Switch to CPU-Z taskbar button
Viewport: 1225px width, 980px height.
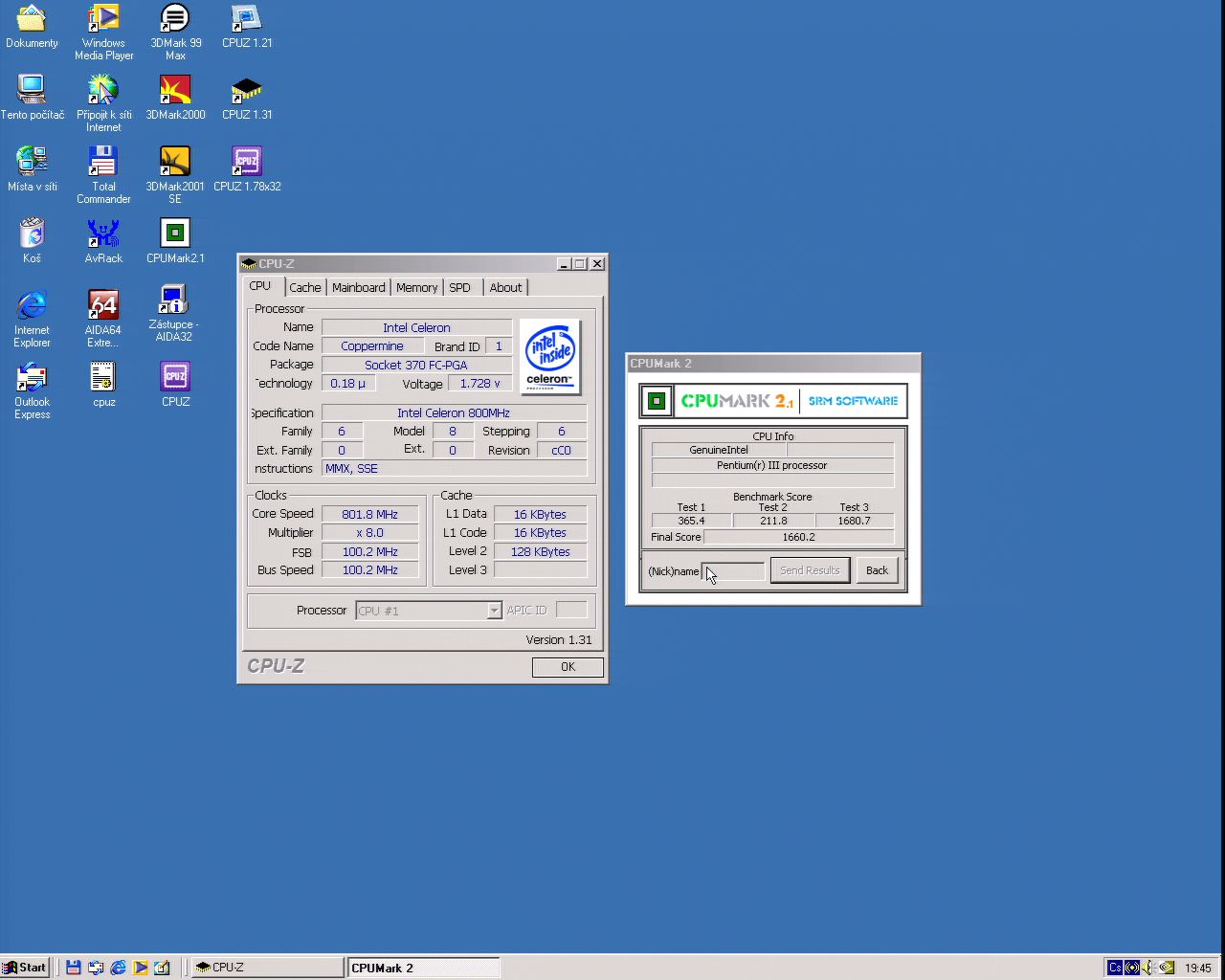pyautogui.click(x=267, y=968)
